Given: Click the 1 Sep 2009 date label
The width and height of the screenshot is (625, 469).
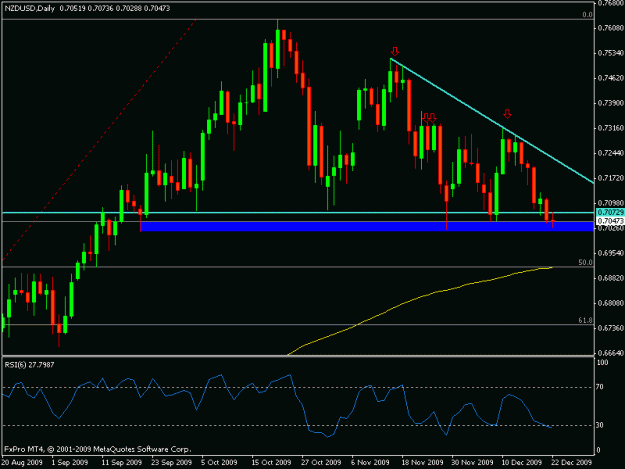Looking at the screenshot, I should coord(70,463).
